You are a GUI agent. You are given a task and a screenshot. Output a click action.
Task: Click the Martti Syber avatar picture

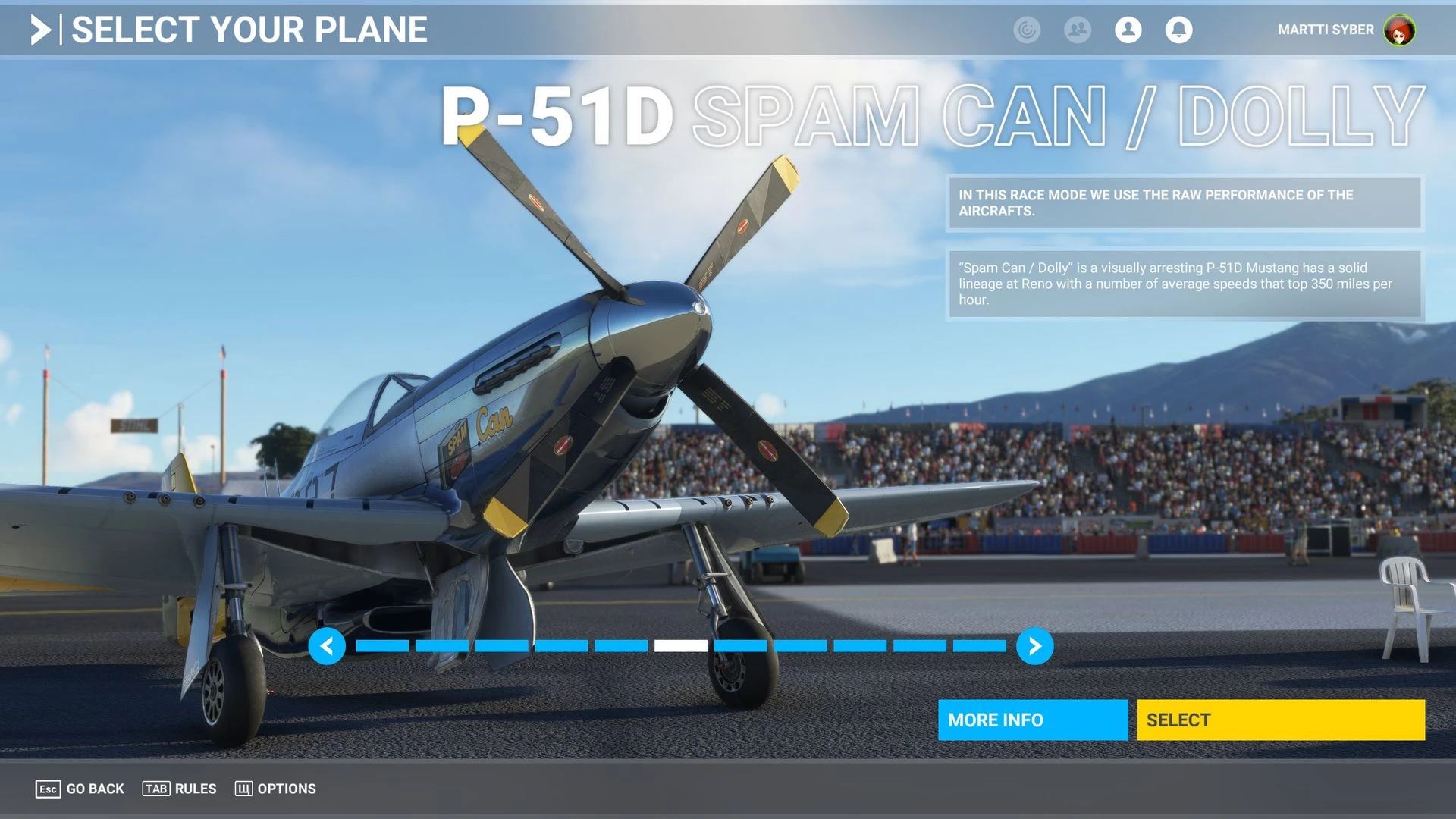click(x=1398, y=30)
